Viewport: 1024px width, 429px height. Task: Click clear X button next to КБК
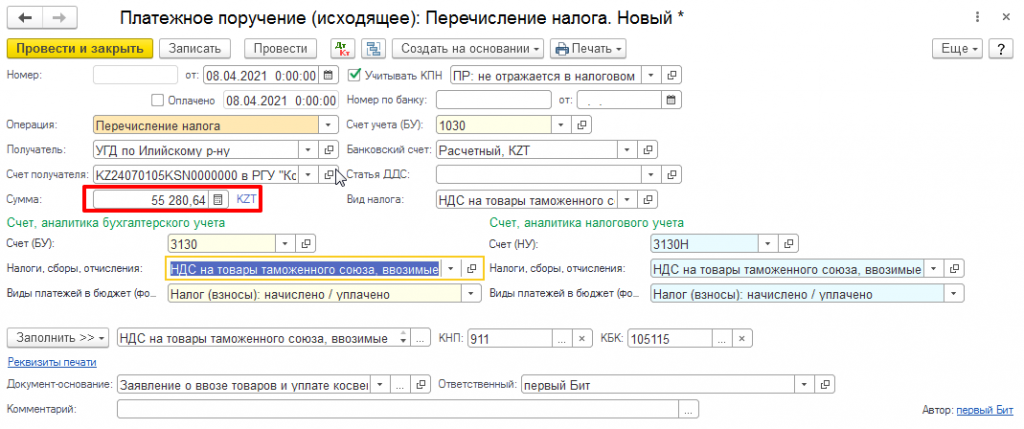[744, 338]
